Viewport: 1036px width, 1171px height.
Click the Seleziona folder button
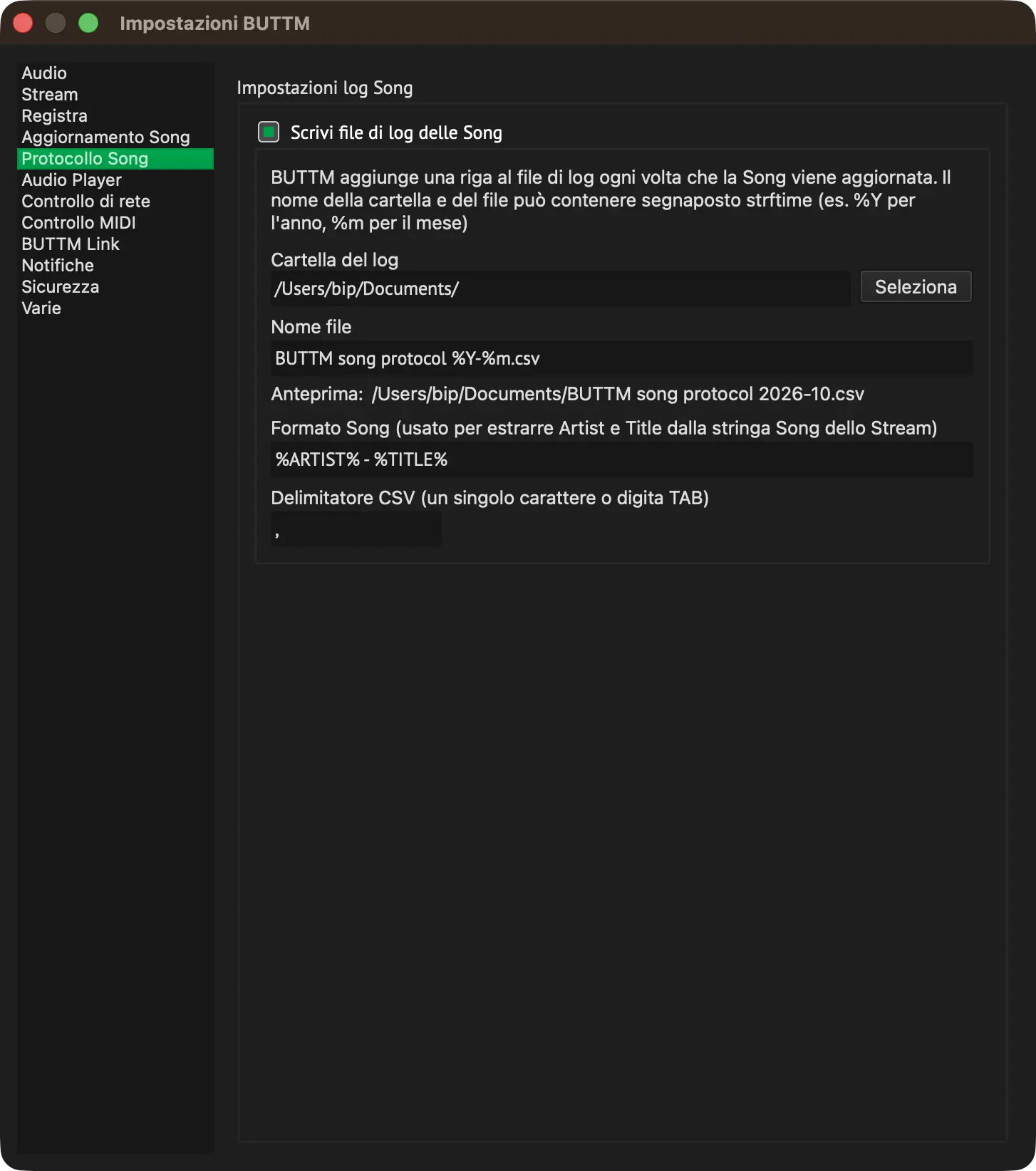(x=916, y=287)
